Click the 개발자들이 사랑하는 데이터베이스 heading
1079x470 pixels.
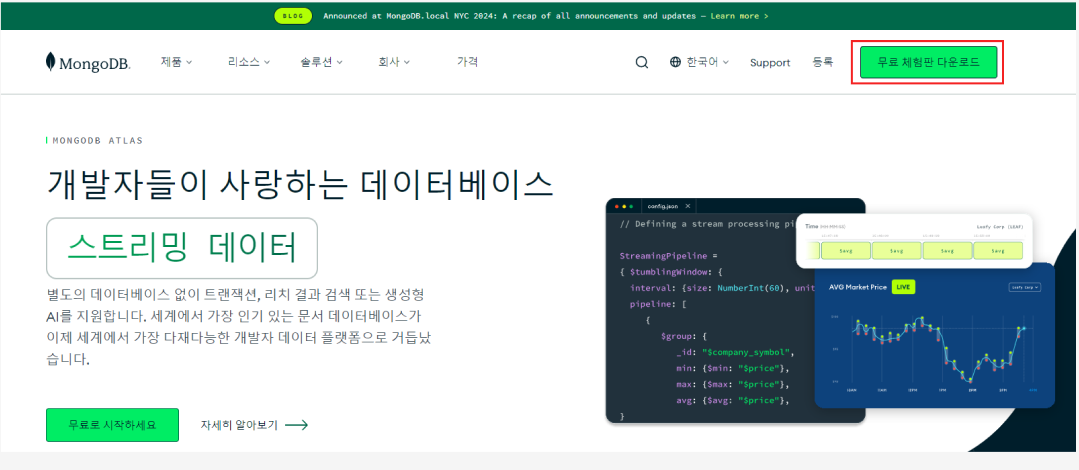click(300, 182)
